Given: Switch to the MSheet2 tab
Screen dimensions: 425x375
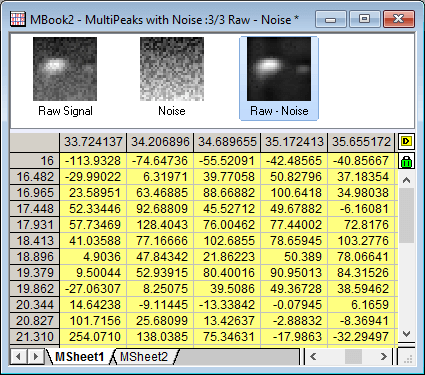Looking at the screenshot, I should point(144,357).
